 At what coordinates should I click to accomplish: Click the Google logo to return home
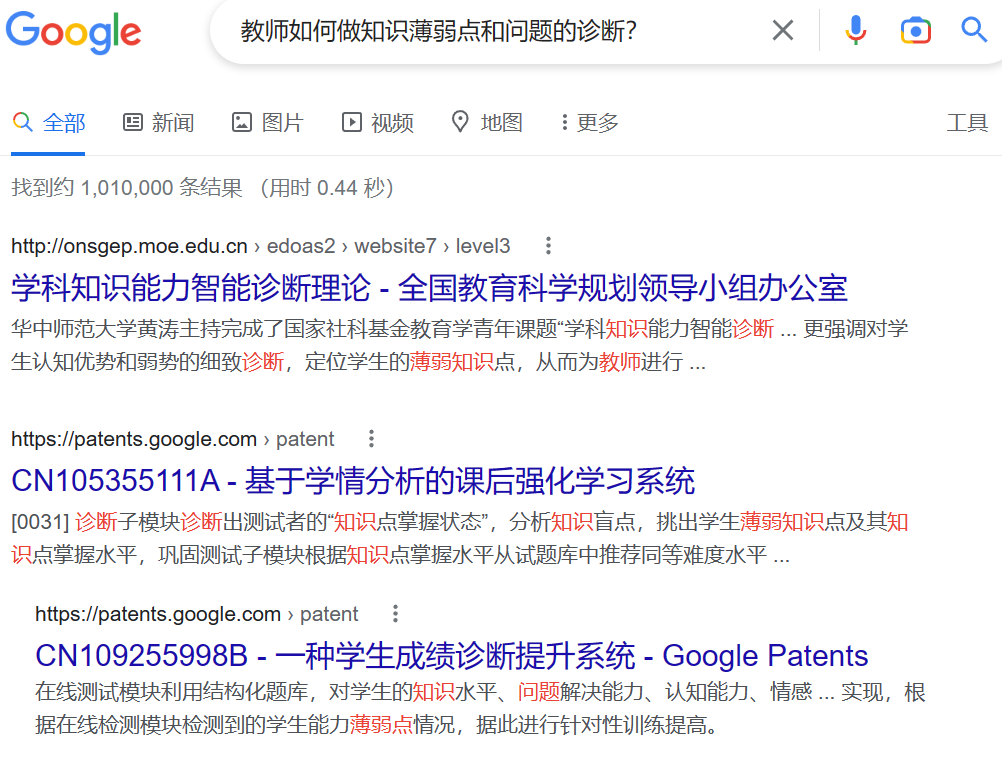73,32
